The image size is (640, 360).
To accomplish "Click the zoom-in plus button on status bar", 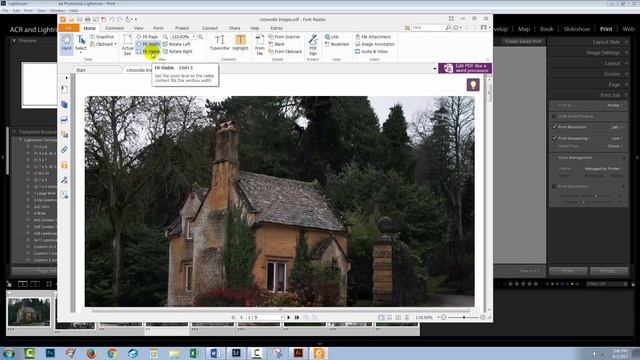I will click(x=483, y=317).
